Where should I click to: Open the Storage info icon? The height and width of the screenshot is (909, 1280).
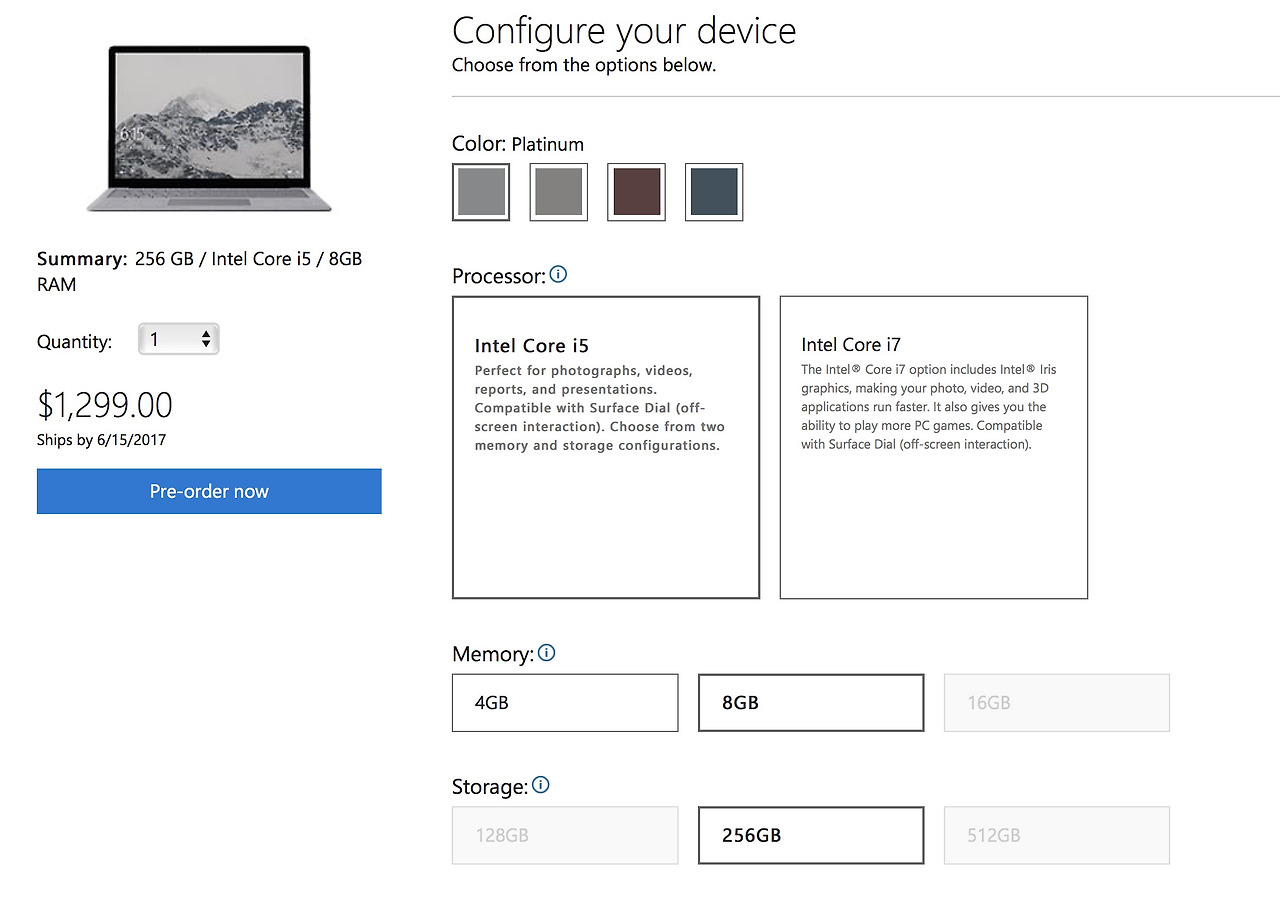(540, 785)
